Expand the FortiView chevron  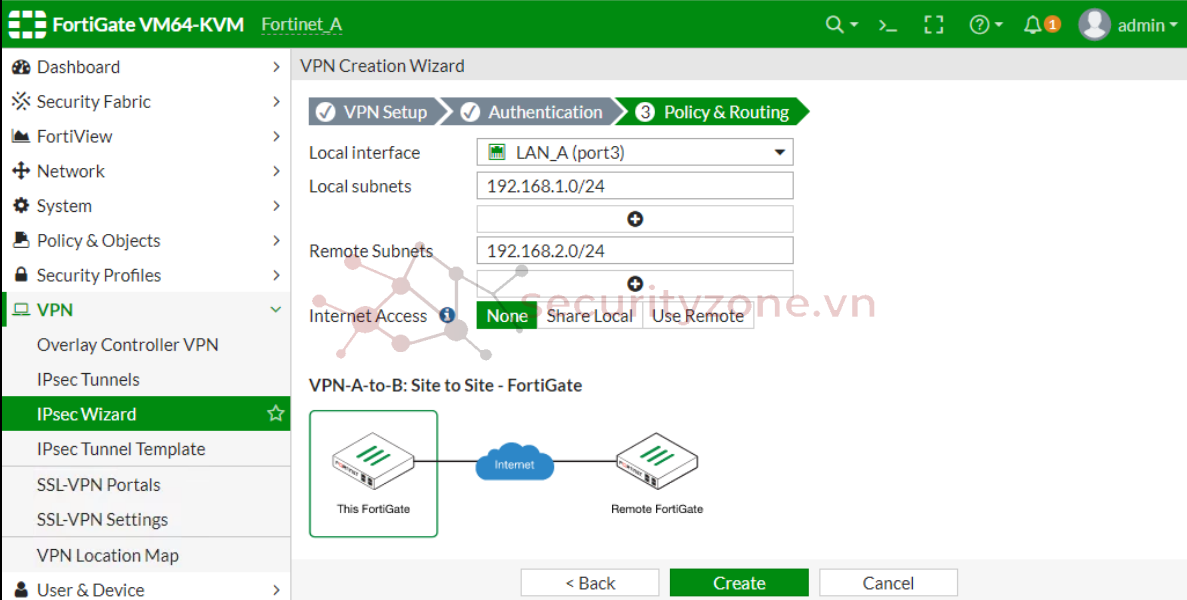[276, 136]
